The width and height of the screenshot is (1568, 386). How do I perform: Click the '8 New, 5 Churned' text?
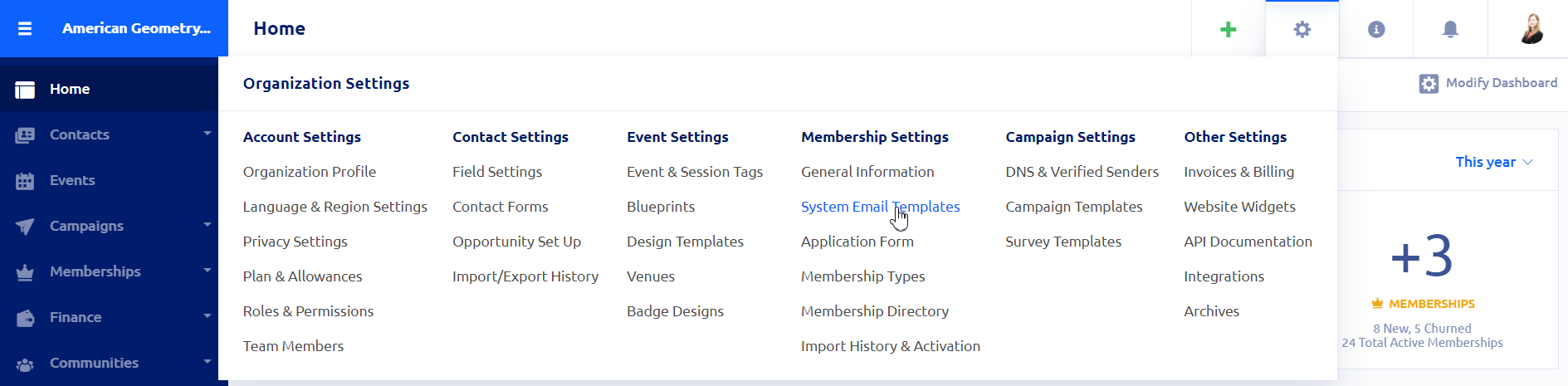pos(1422,329)
